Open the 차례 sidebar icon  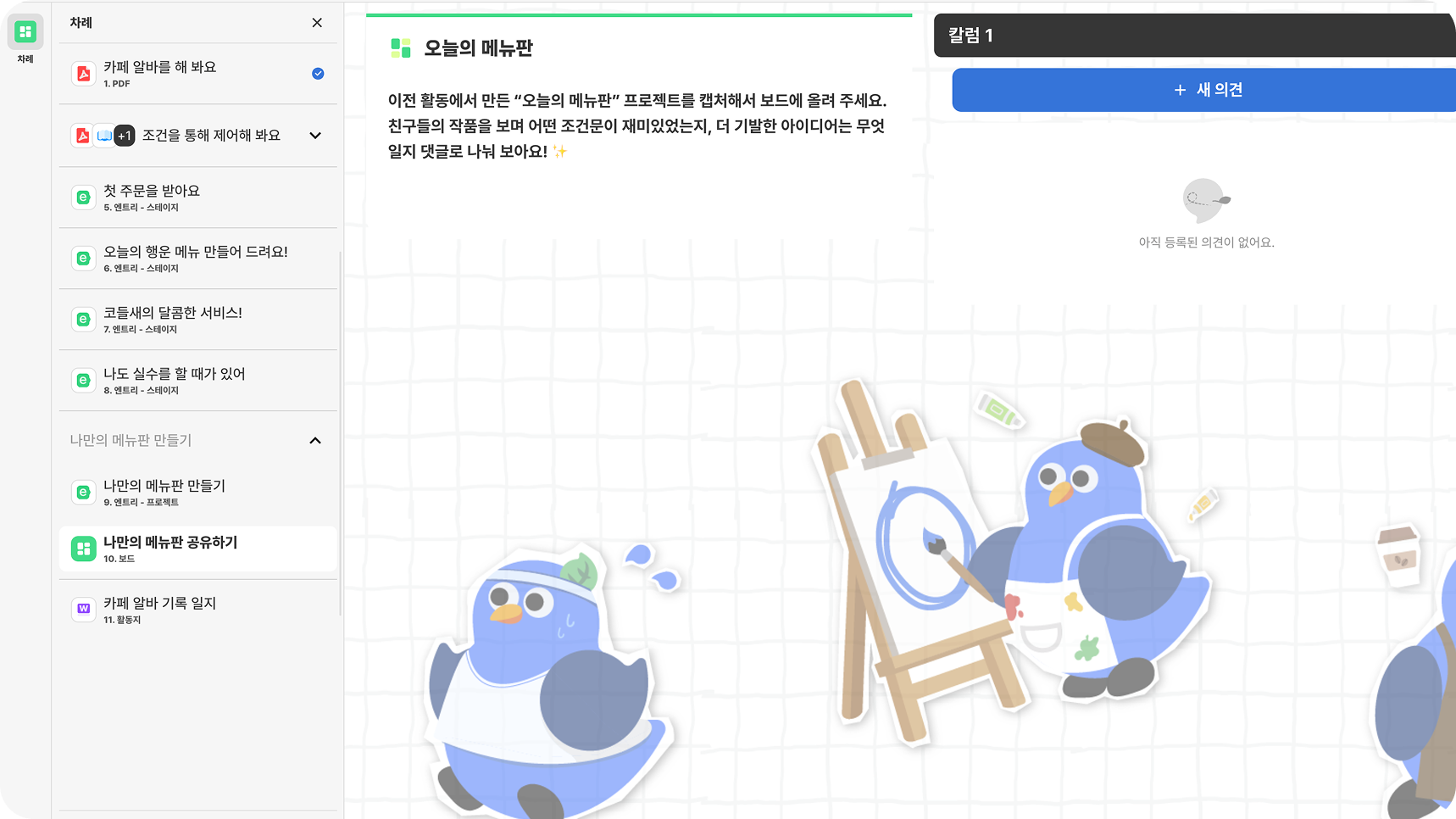click(x=25, y=32)
